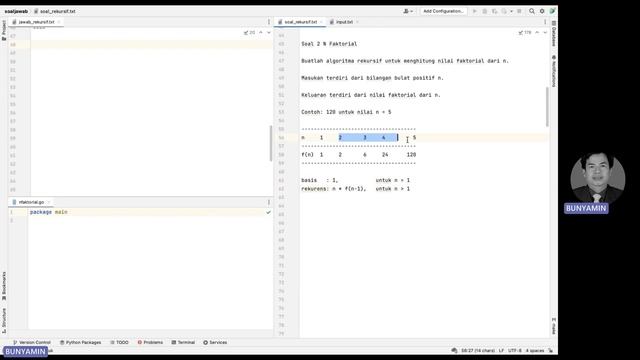Click the Add Configuration button

[x=443, y=11]
